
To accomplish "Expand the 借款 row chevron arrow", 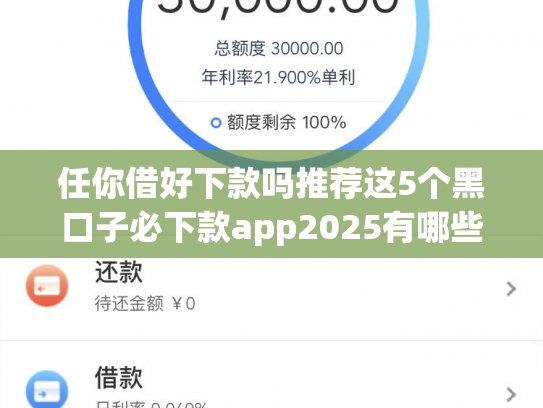I will point(511,394).
